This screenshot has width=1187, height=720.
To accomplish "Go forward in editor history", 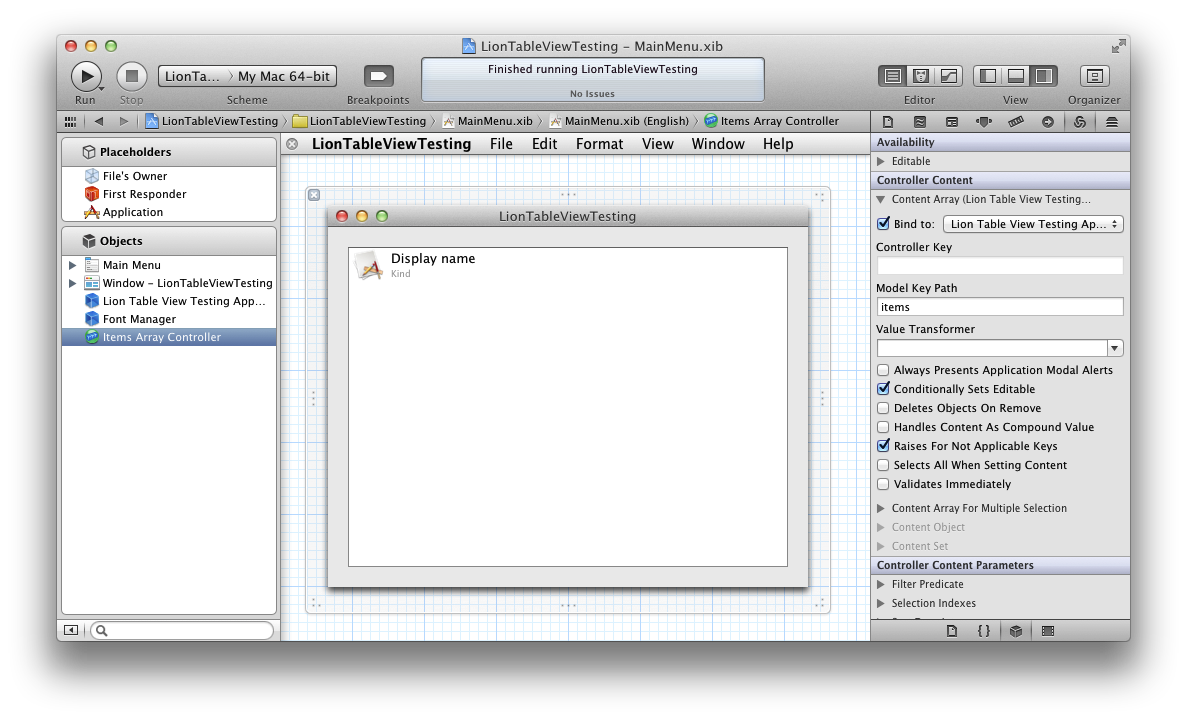I will (x=123, y=121).
